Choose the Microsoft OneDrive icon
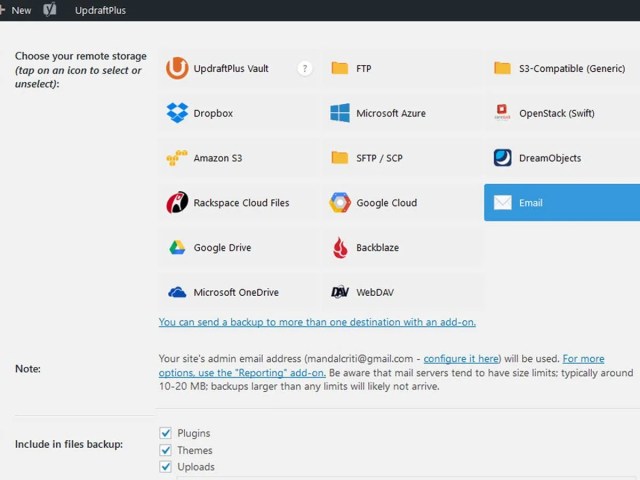This screenshot has height=480, width=640. coord(177,293)
